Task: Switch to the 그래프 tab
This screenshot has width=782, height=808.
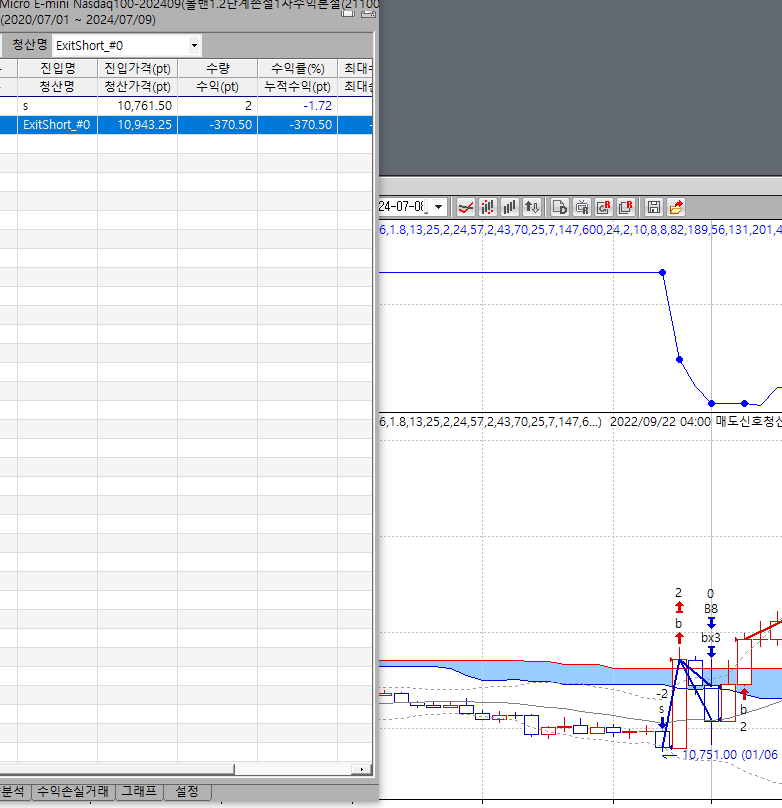Action: tap(139, 791)
